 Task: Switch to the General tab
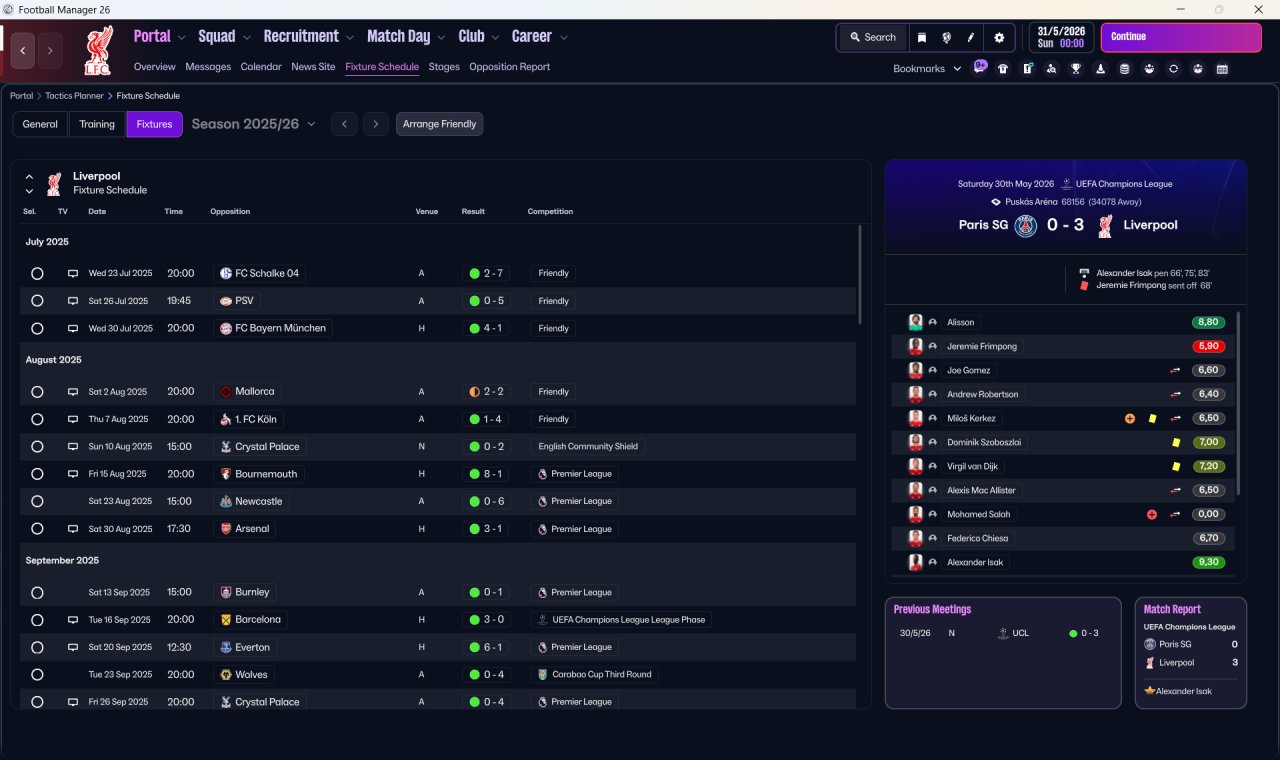click(x=40, y=124)
